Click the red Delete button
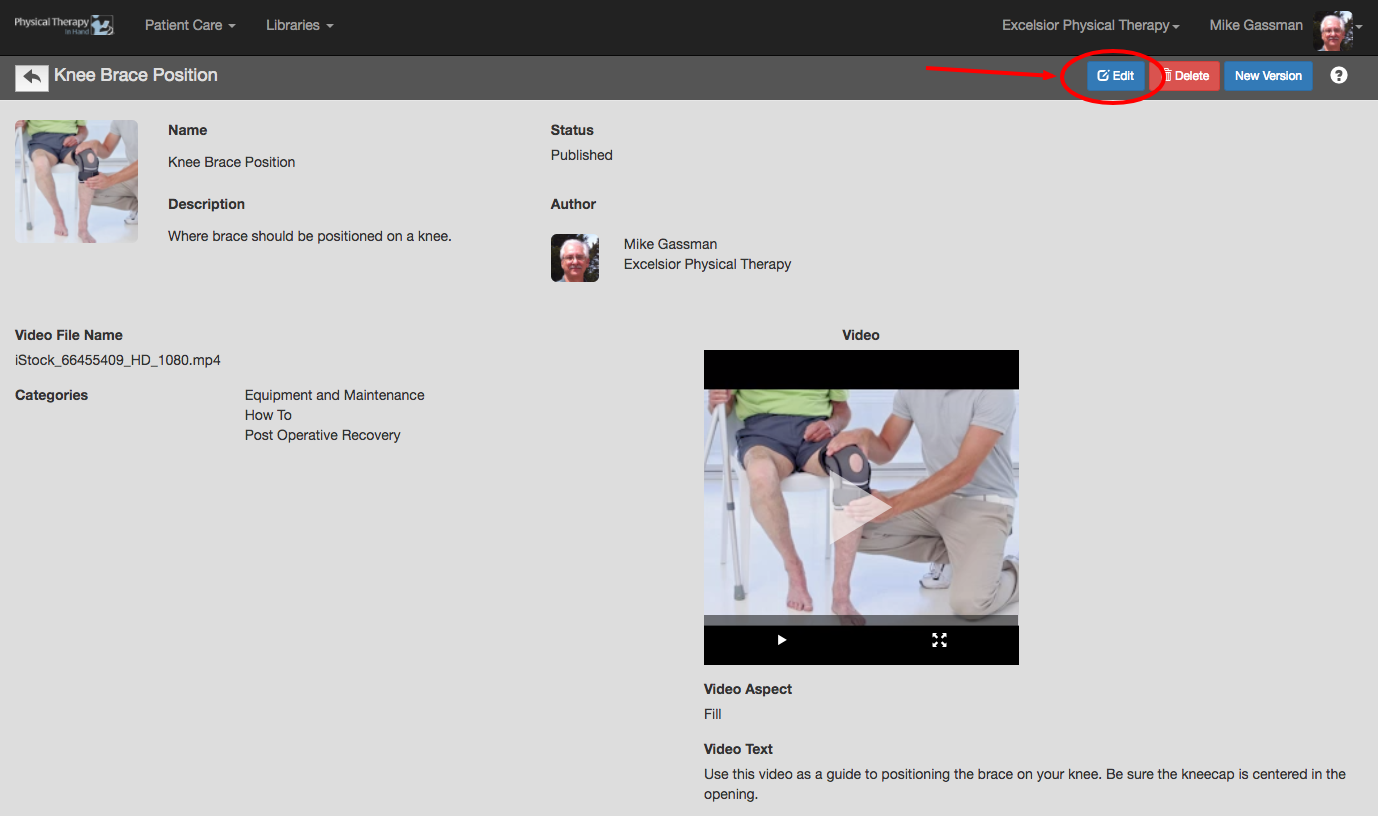Image resolution: width=1378 pixels, height=816 pixels. [x=1186, y=76]
